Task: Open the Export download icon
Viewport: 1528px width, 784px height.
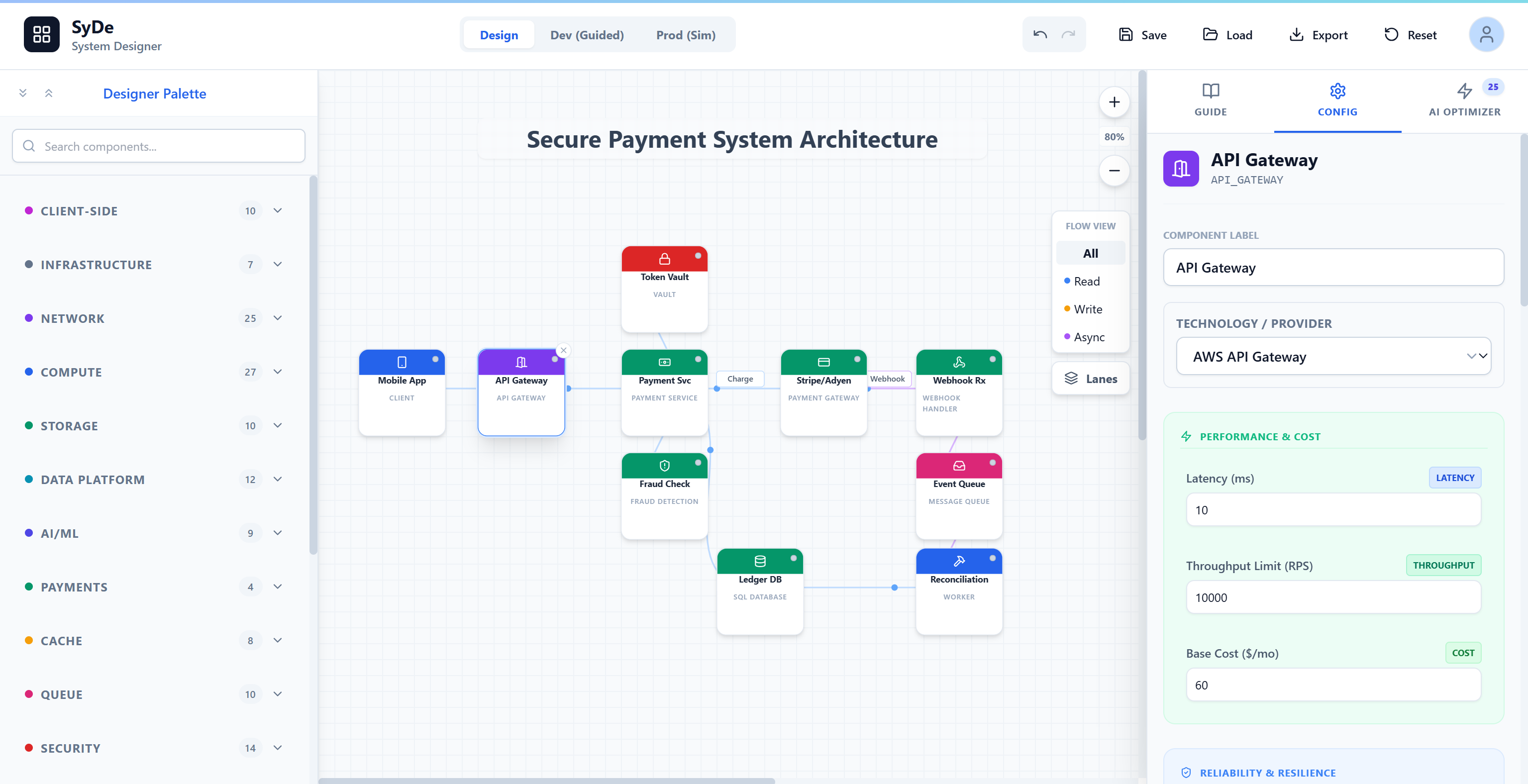Action: (1296, 34)
